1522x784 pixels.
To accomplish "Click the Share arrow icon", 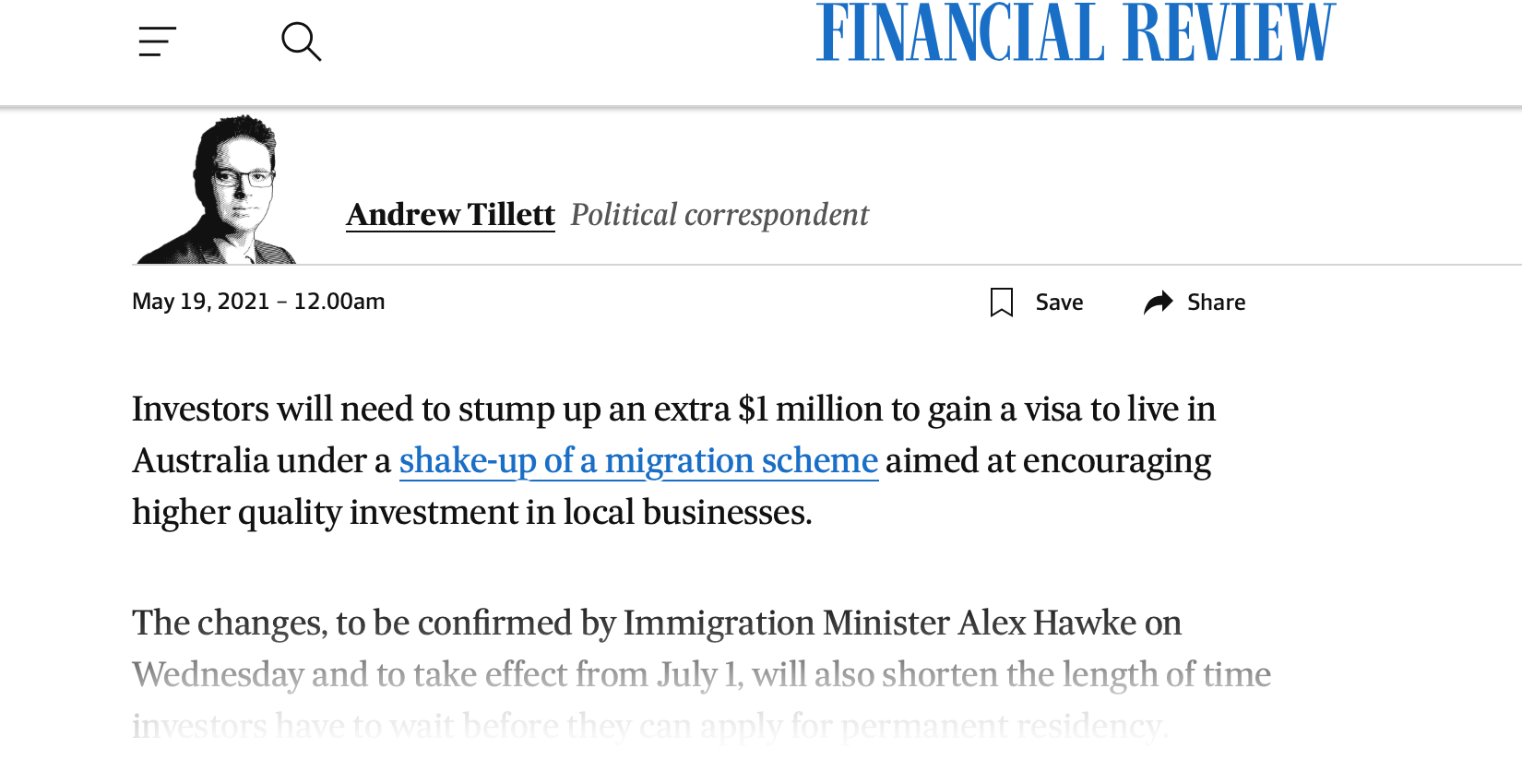I will point(1158,303).
